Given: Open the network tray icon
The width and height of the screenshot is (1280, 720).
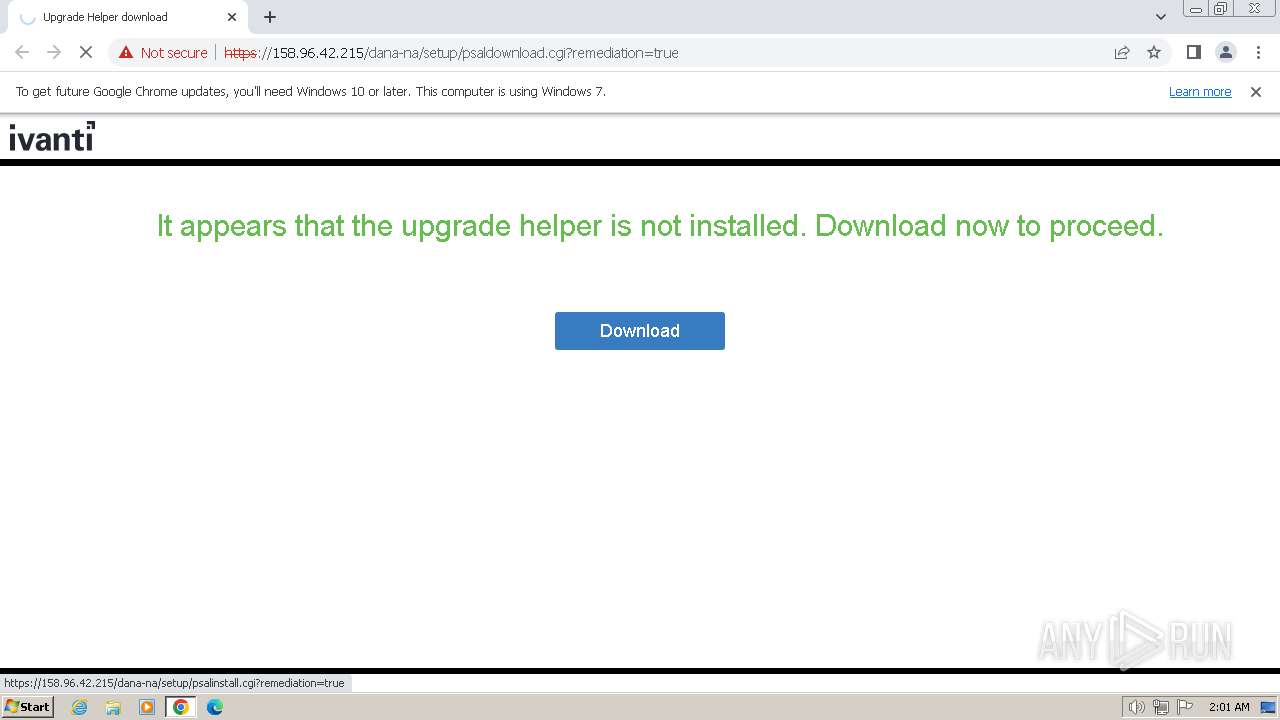Looking at the screenshot, I should [1161, 707].
